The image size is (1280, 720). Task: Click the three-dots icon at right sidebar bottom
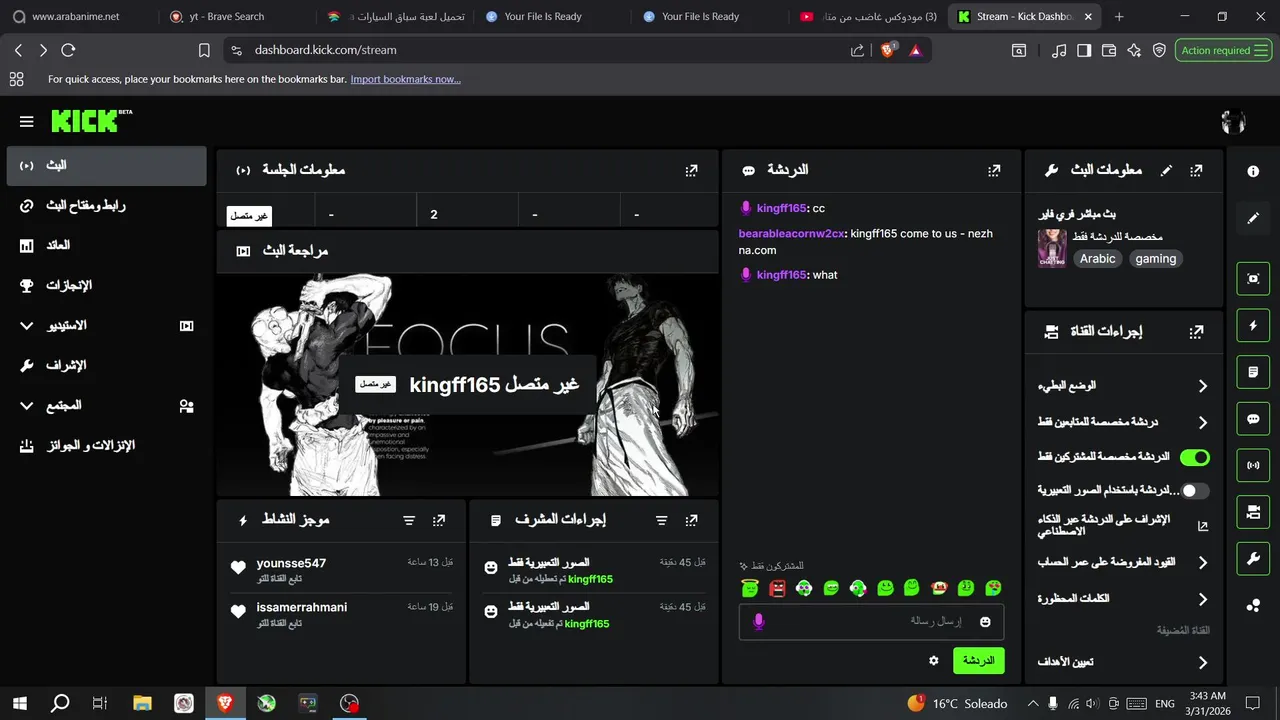1253,605
